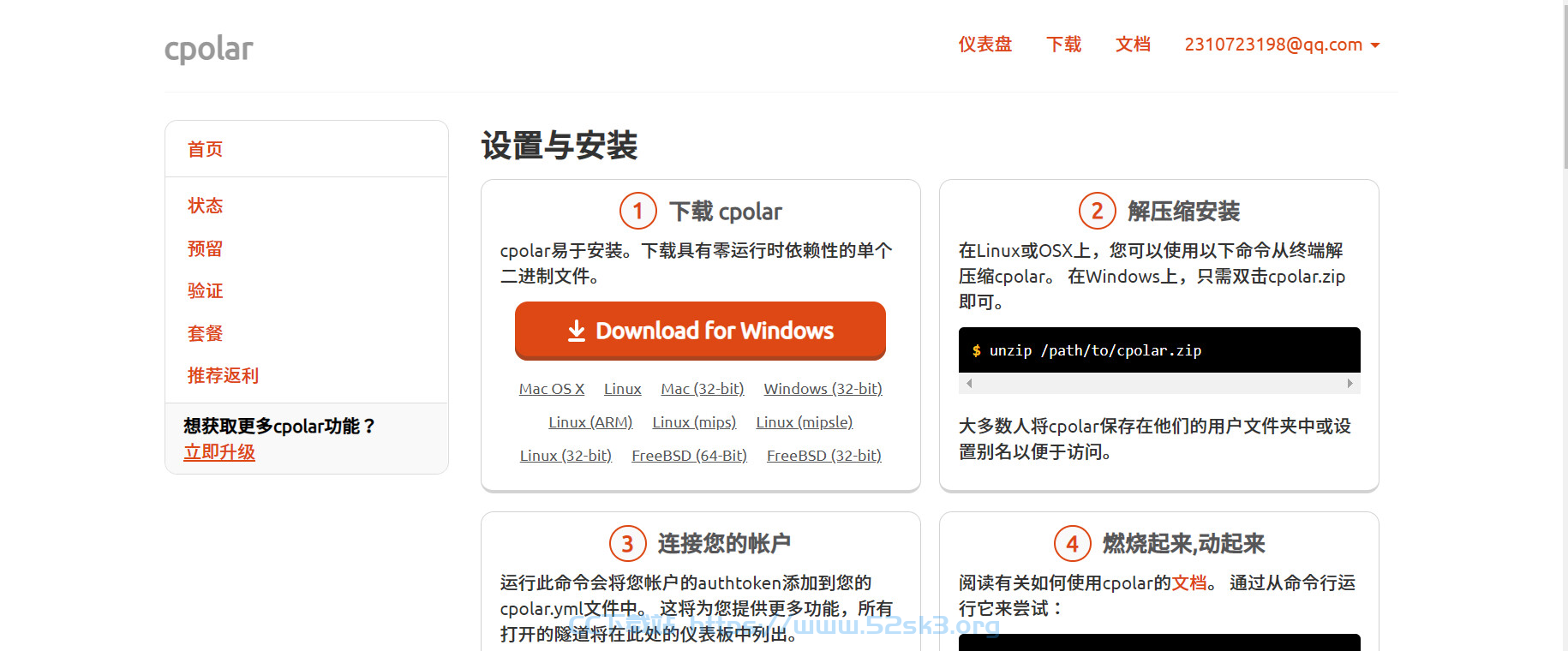Open the 下载 download page in top nav

tap(1063, 45)
